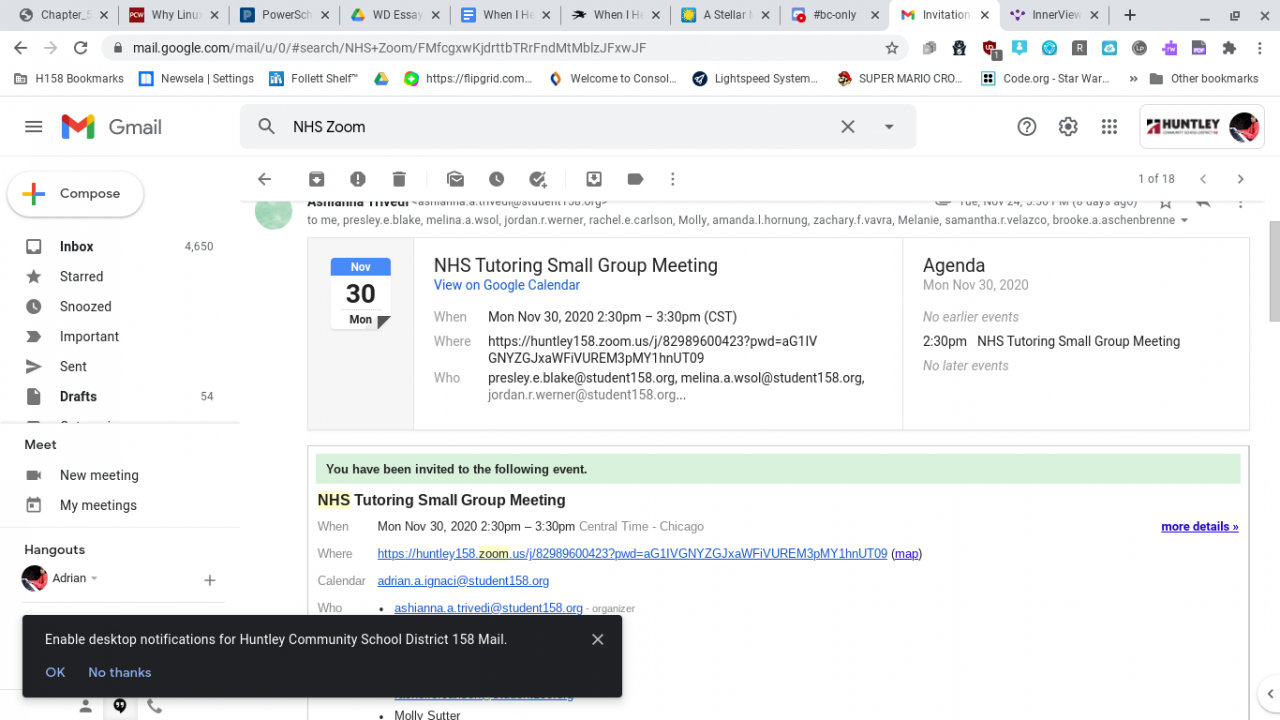Open the Read&Write puzzle extension

point(1169,48)
